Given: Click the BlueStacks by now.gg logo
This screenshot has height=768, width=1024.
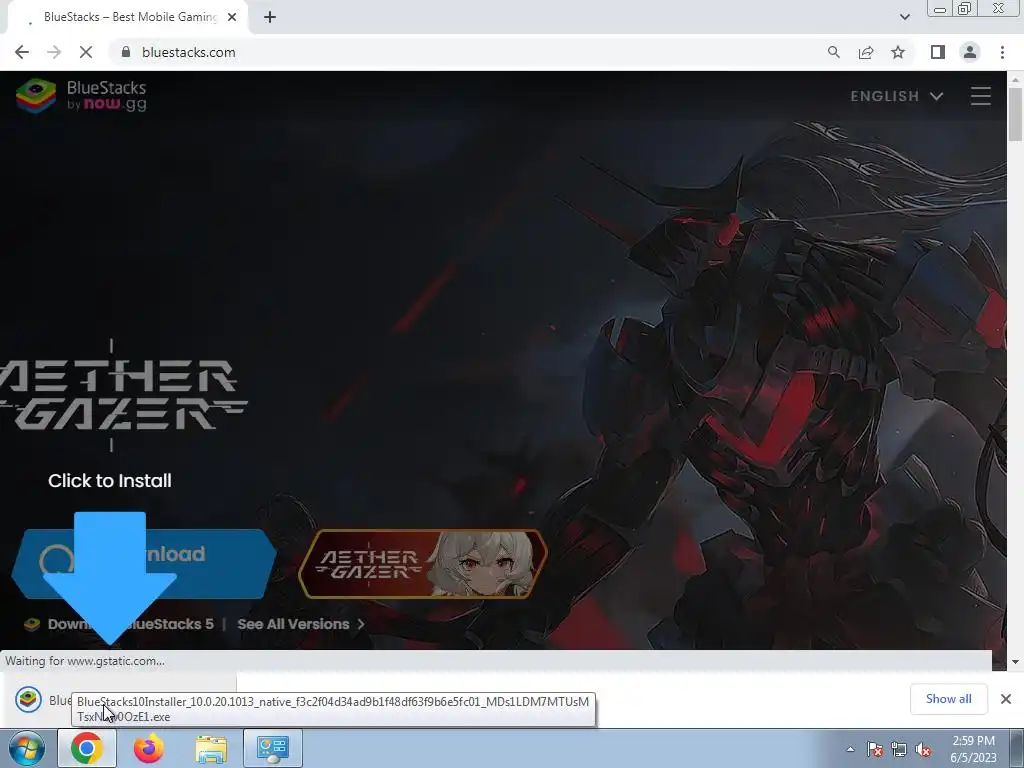Looking at the screenshot, I should click(x=82, y=95).
